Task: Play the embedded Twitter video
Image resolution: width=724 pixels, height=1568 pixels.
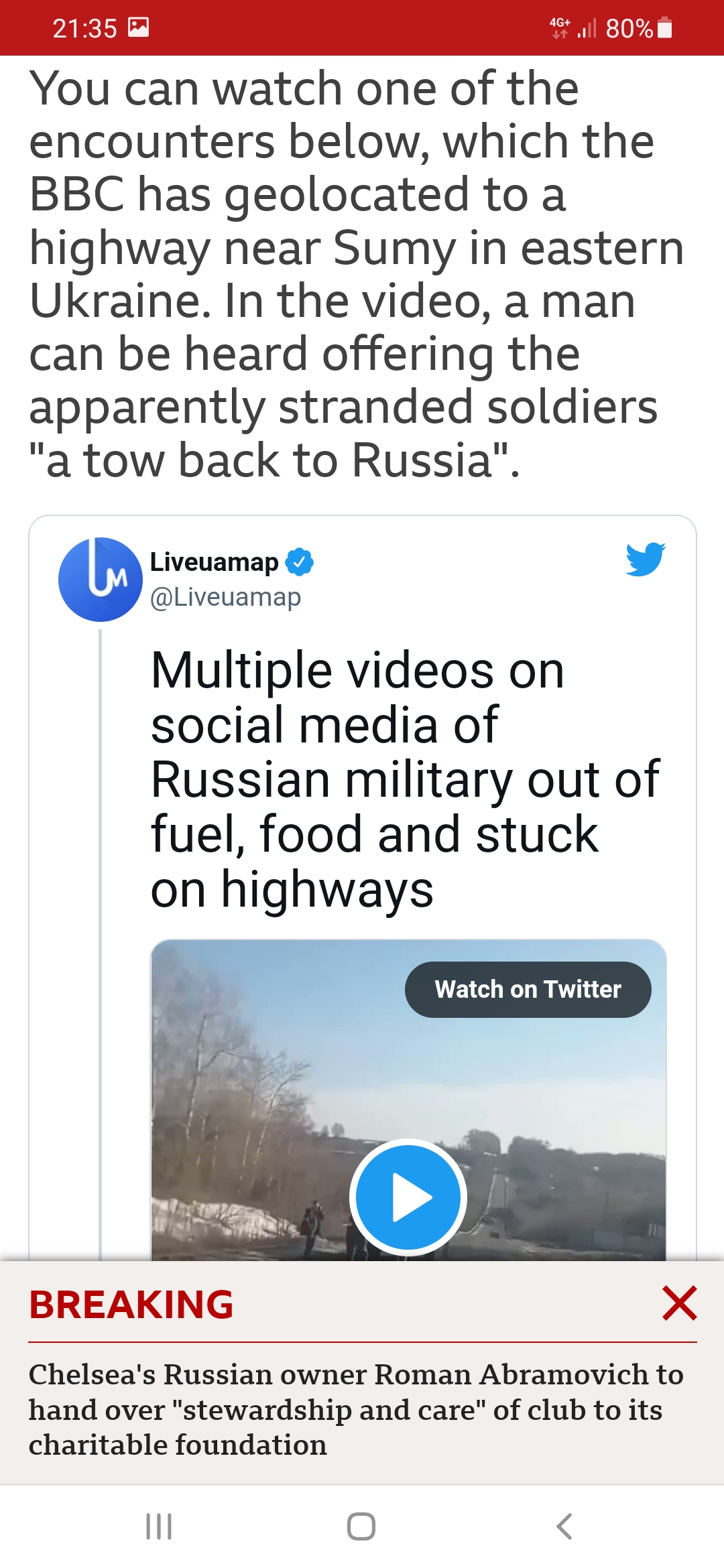Action: click(x=408, y=1197)
